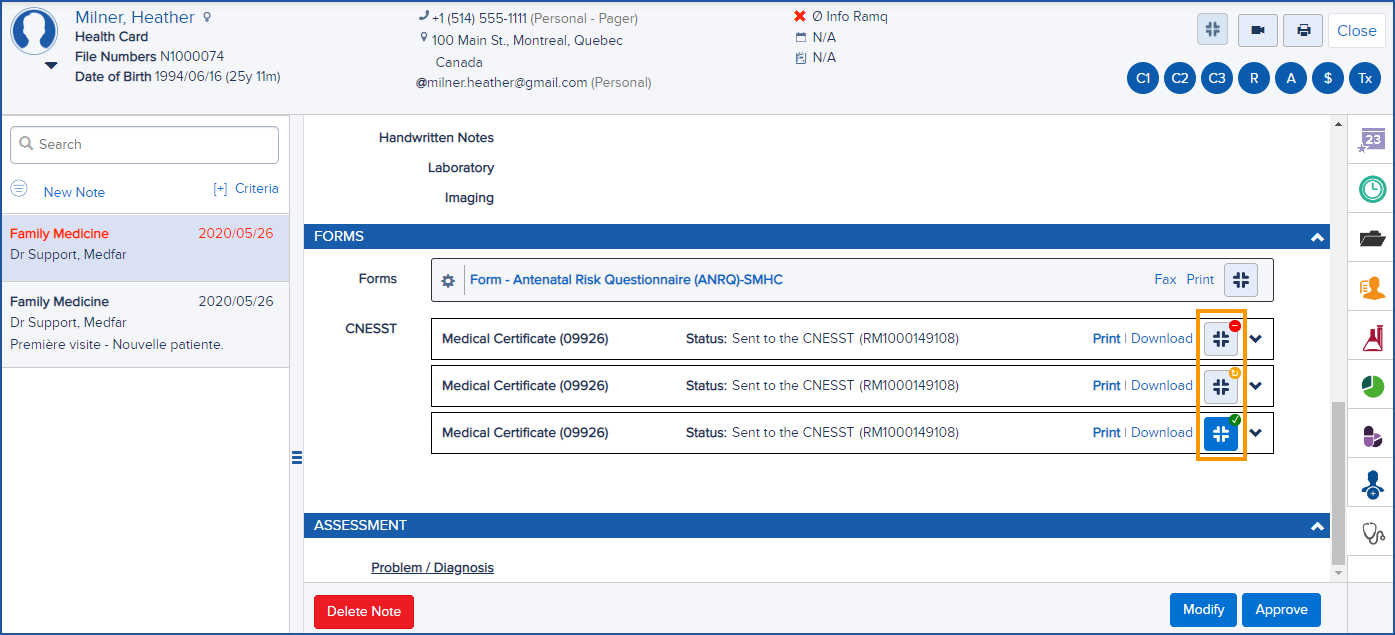Click the print icon in the patient header
Image resolution: width=1395 pixels, height=635 pixels.
point(1302,30)
